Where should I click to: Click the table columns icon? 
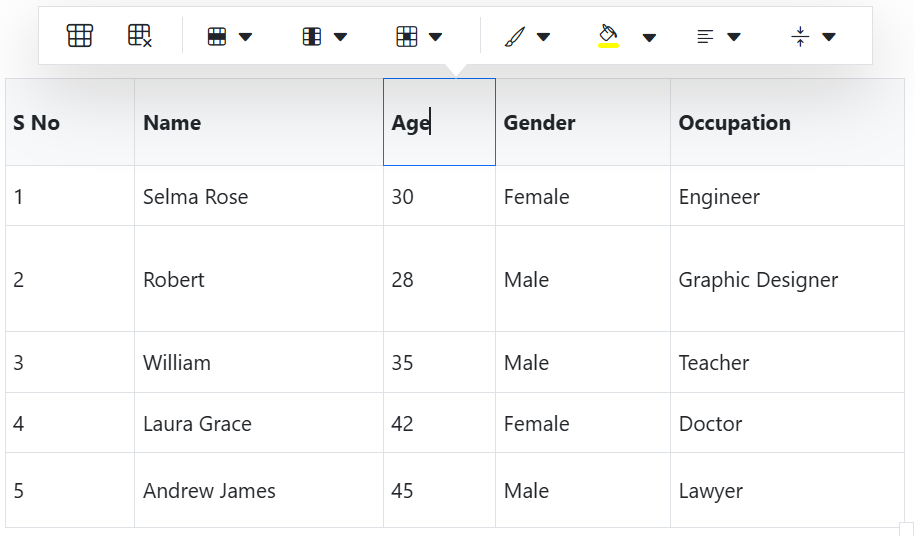(x=312, y=37)
